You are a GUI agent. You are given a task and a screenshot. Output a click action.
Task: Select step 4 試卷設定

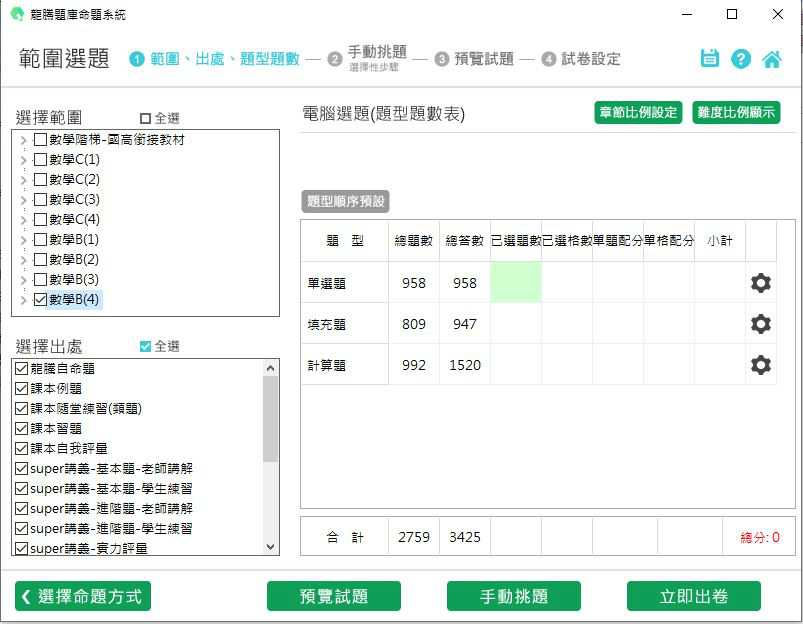click(x=581, y=59)
